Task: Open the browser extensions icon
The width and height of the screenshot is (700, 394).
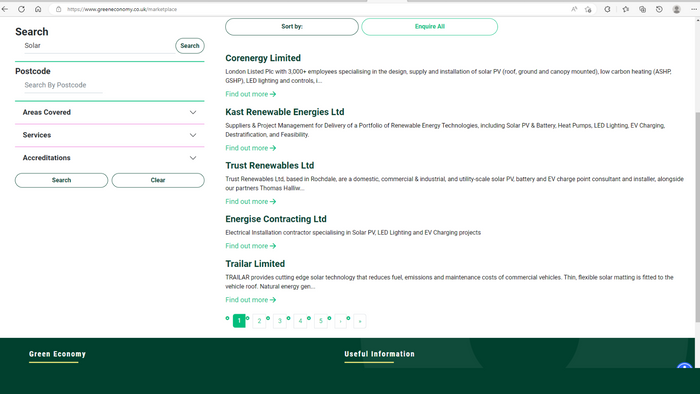Action: click(x=607, y=9)
